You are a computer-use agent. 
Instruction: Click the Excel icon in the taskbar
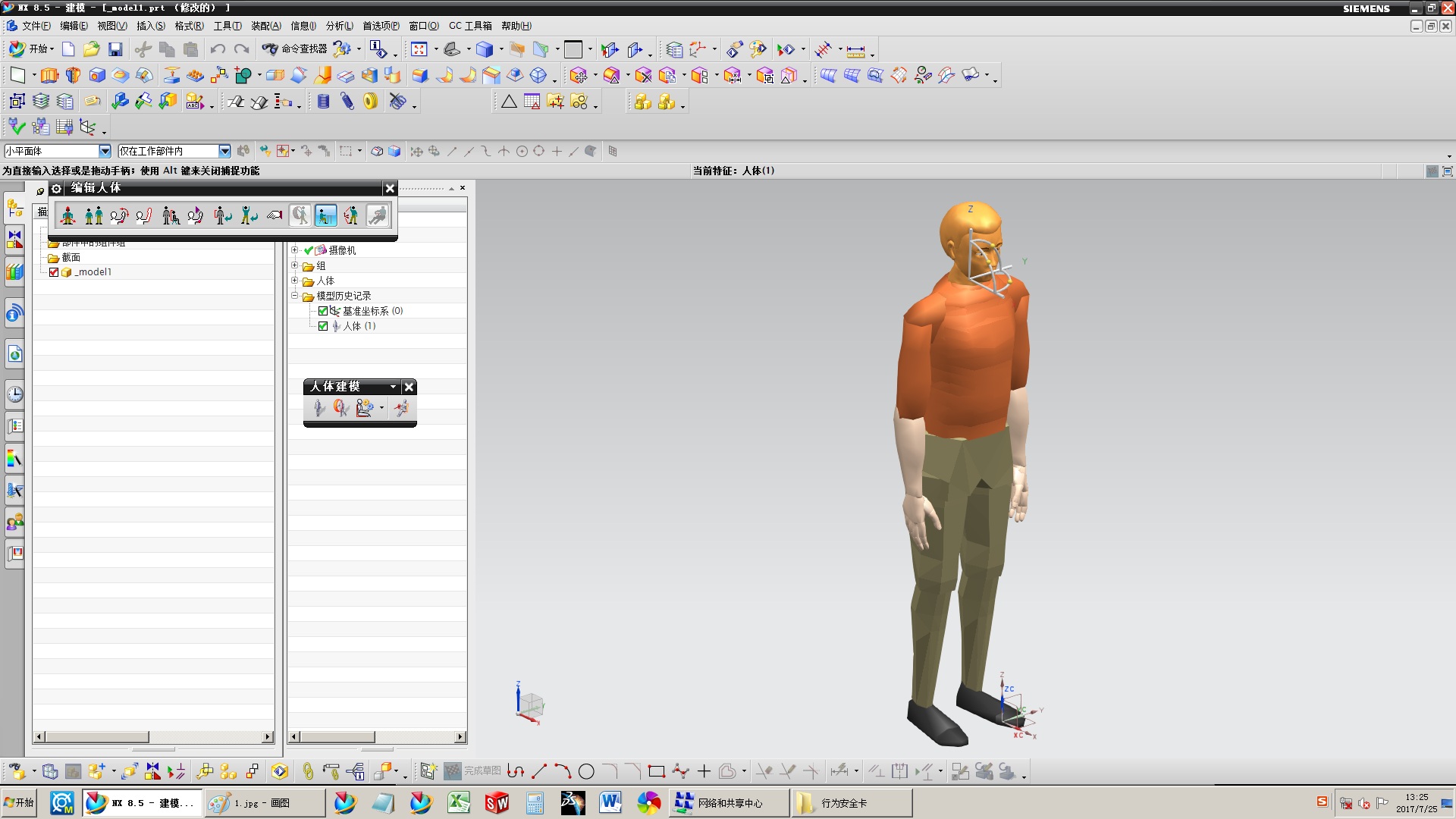[459, 803]
